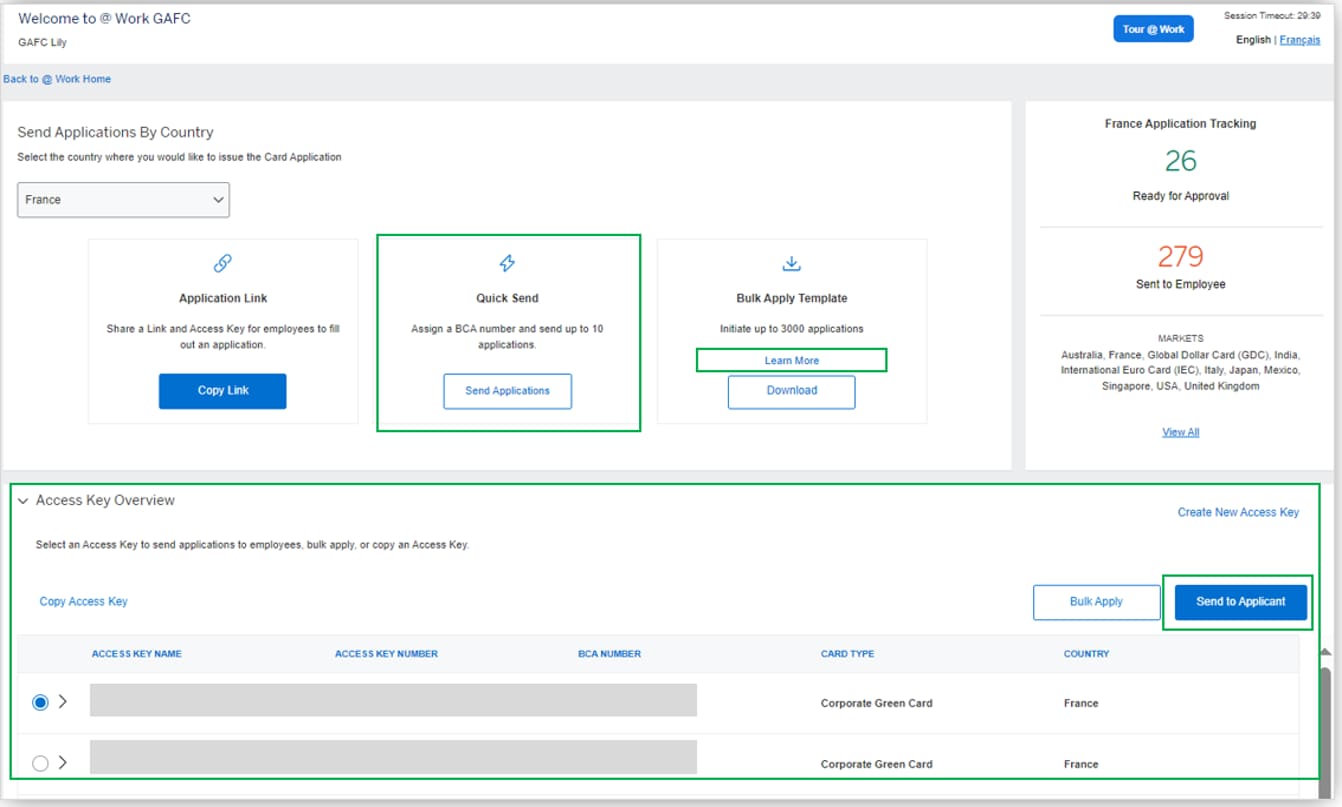
Task: Download the Bulk Apply Template
Action: click(x=791, y=391)
